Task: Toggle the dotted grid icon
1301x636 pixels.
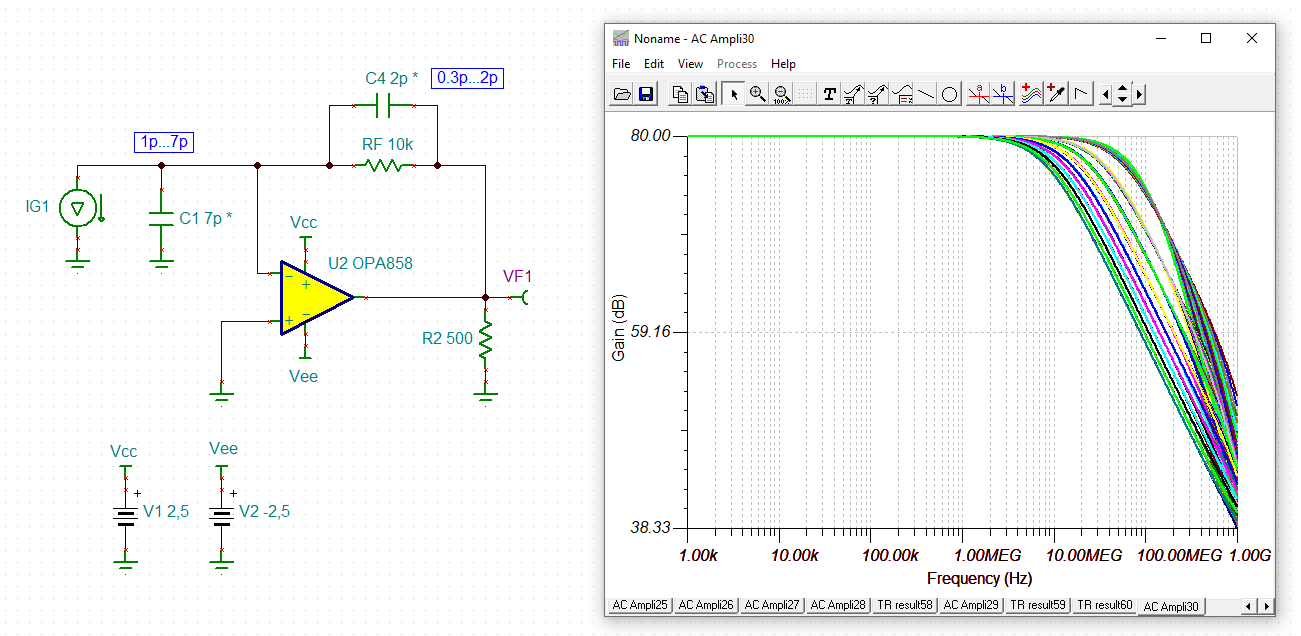Action: (x=805, y=94)
